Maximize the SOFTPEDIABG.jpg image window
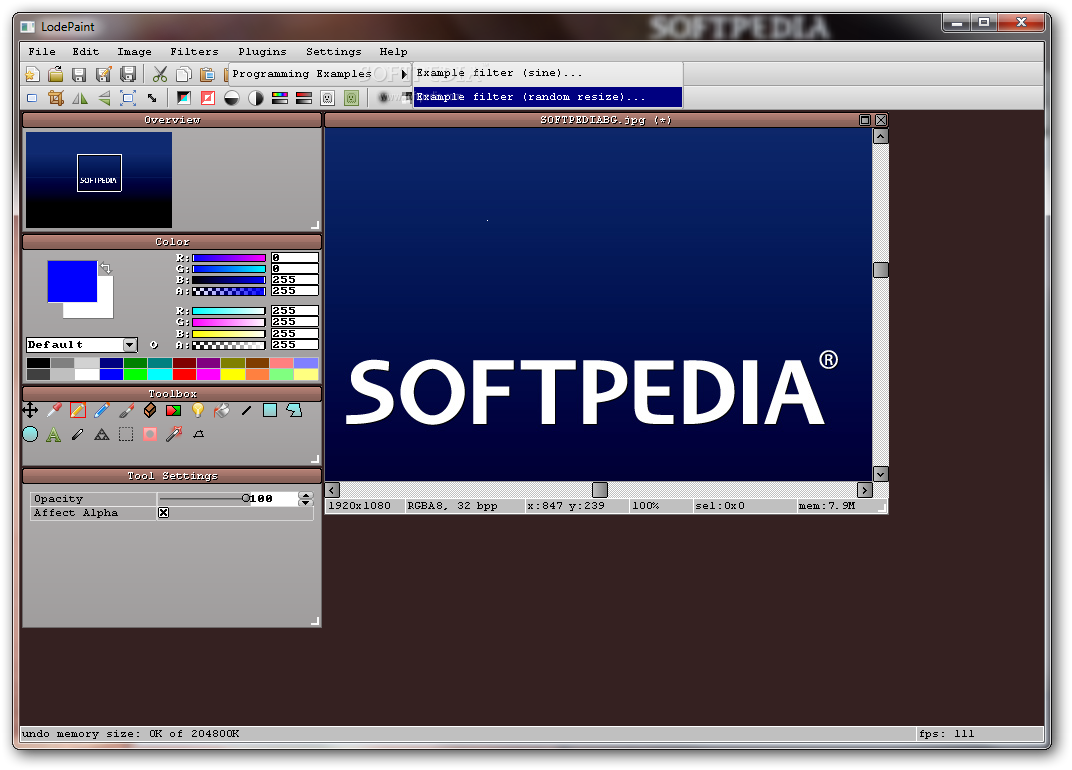Viewport: 1072px width, 770px height. [865, 120]
